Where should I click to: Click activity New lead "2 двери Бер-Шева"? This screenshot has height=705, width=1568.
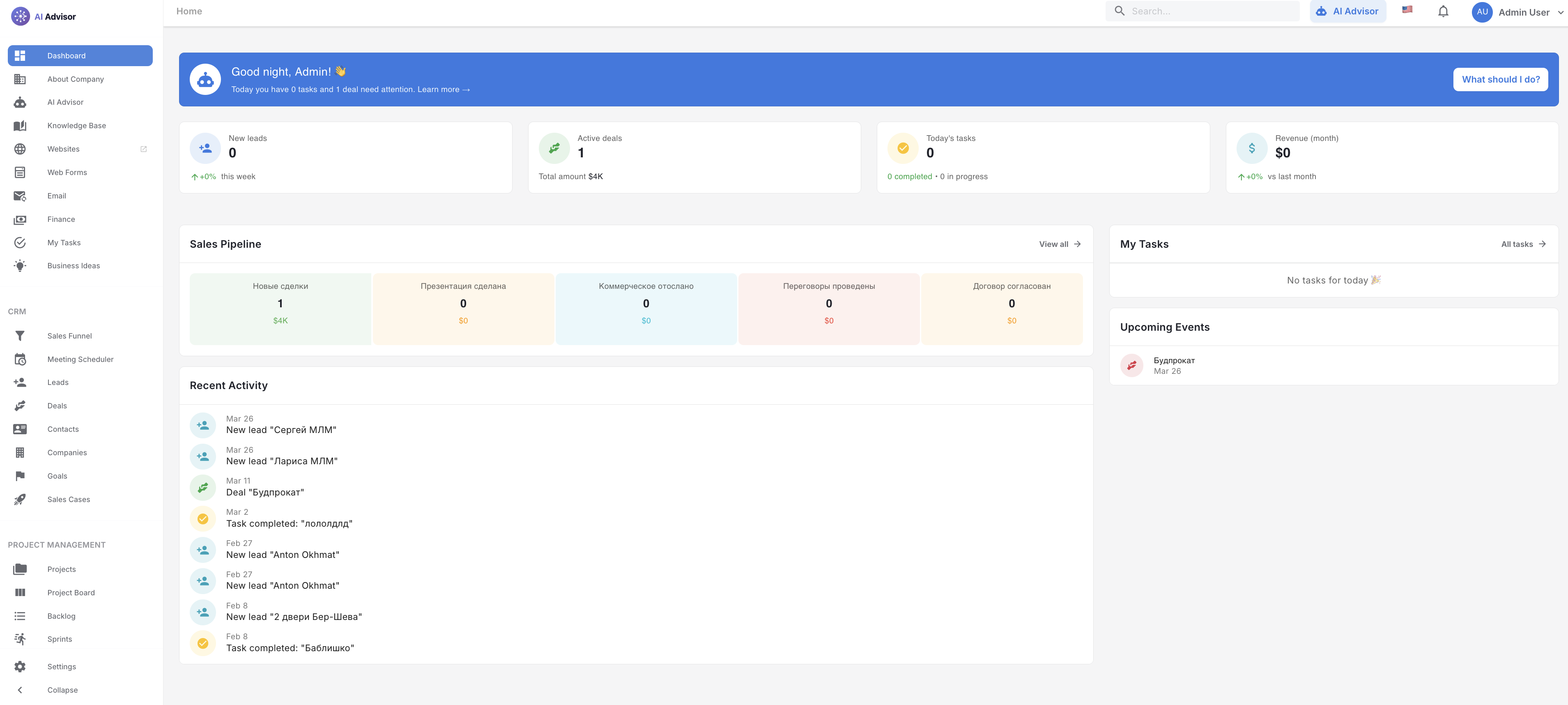click(x=294, y=617)
